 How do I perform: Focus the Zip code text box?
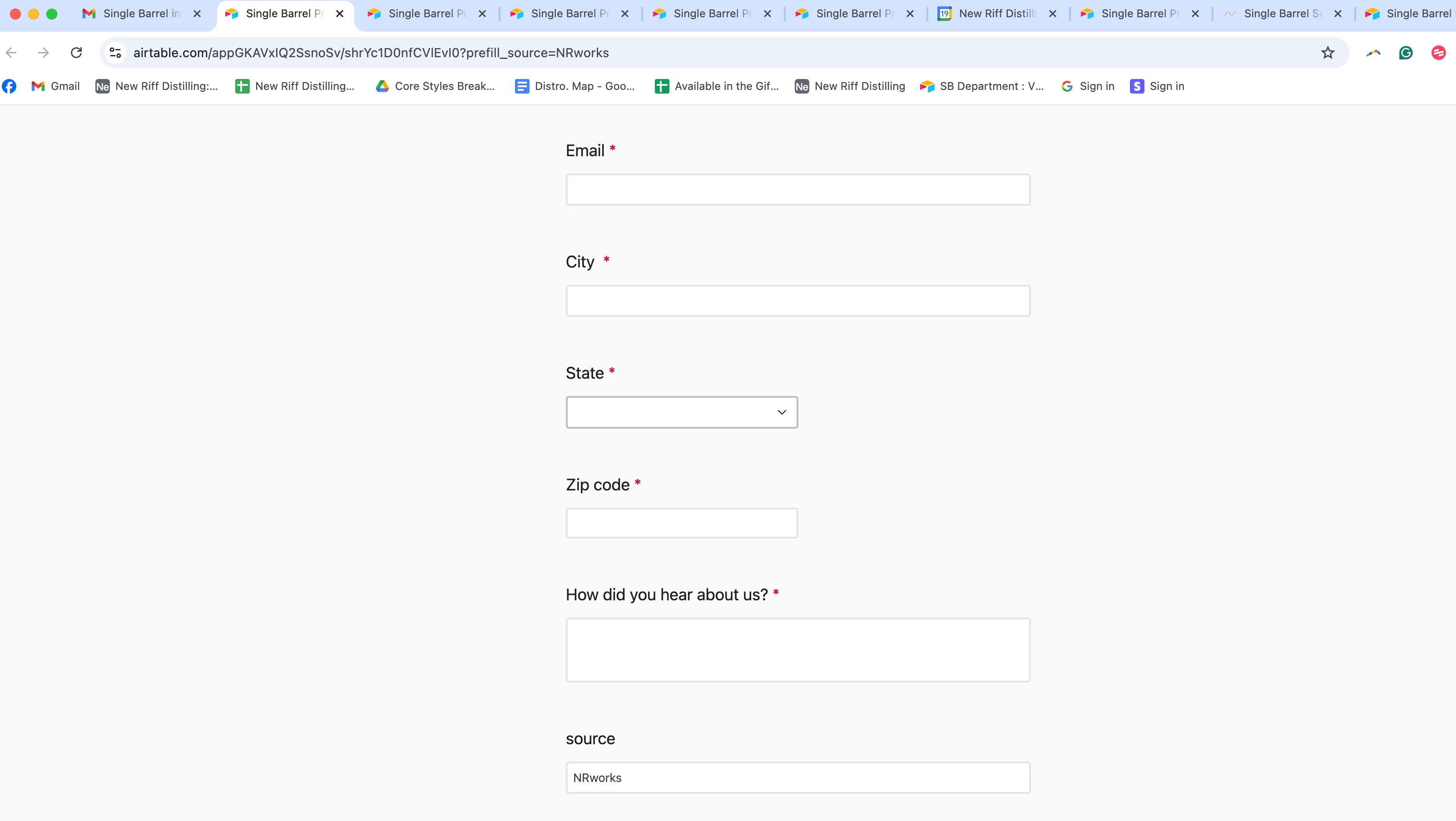tap(681, 523)
